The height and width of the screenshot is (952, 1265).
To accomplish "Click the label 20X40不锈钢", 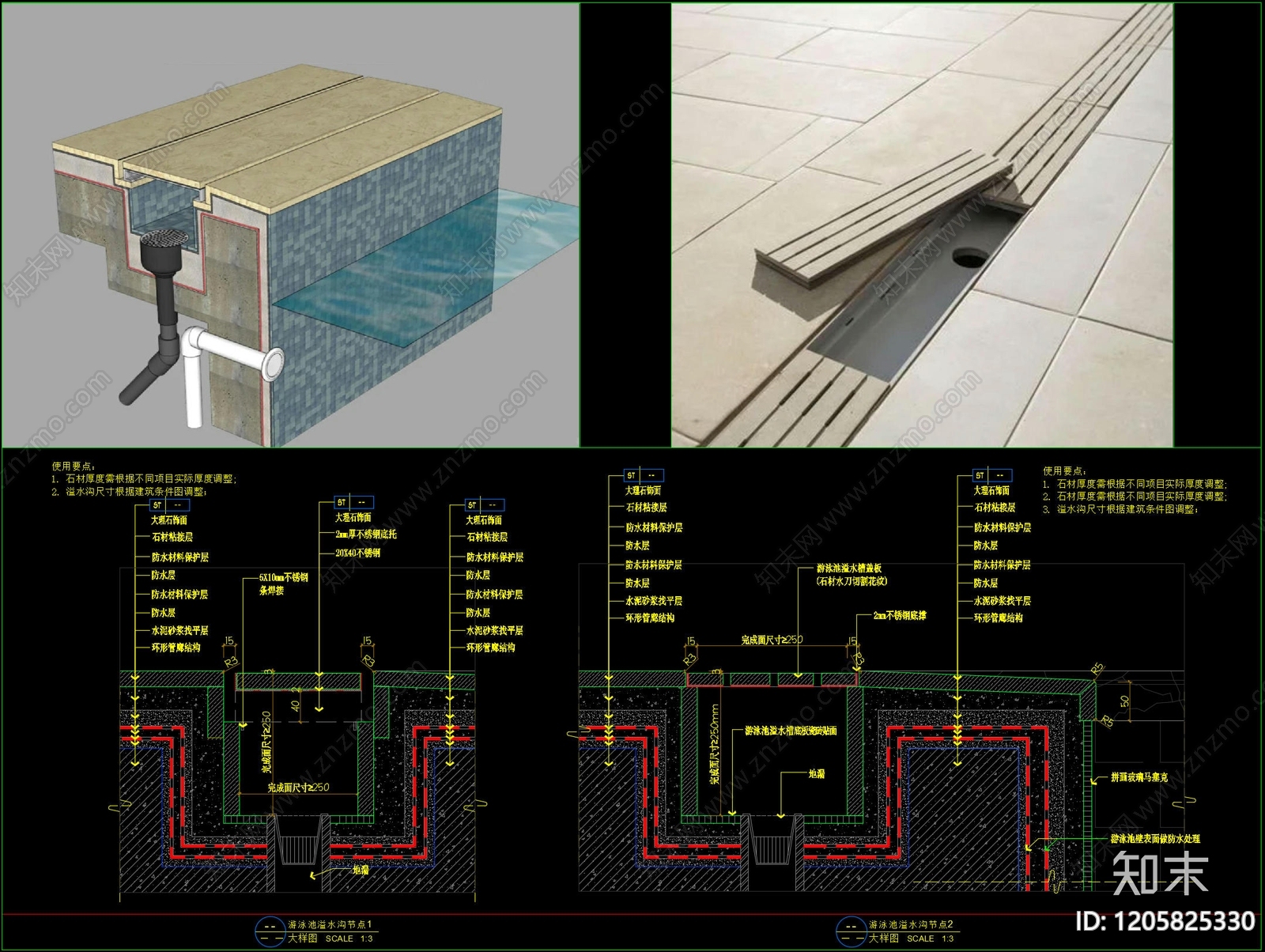I will pyautogui.click(x=357, y=553).
